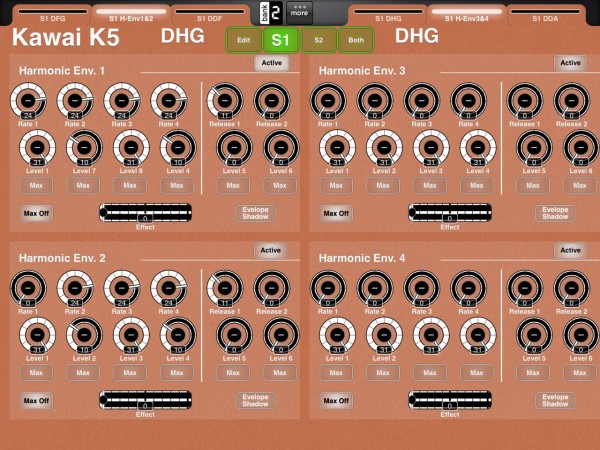Open the S1 DDF tab
Viewport: 600px width, 450px height.
coord(210,15)
